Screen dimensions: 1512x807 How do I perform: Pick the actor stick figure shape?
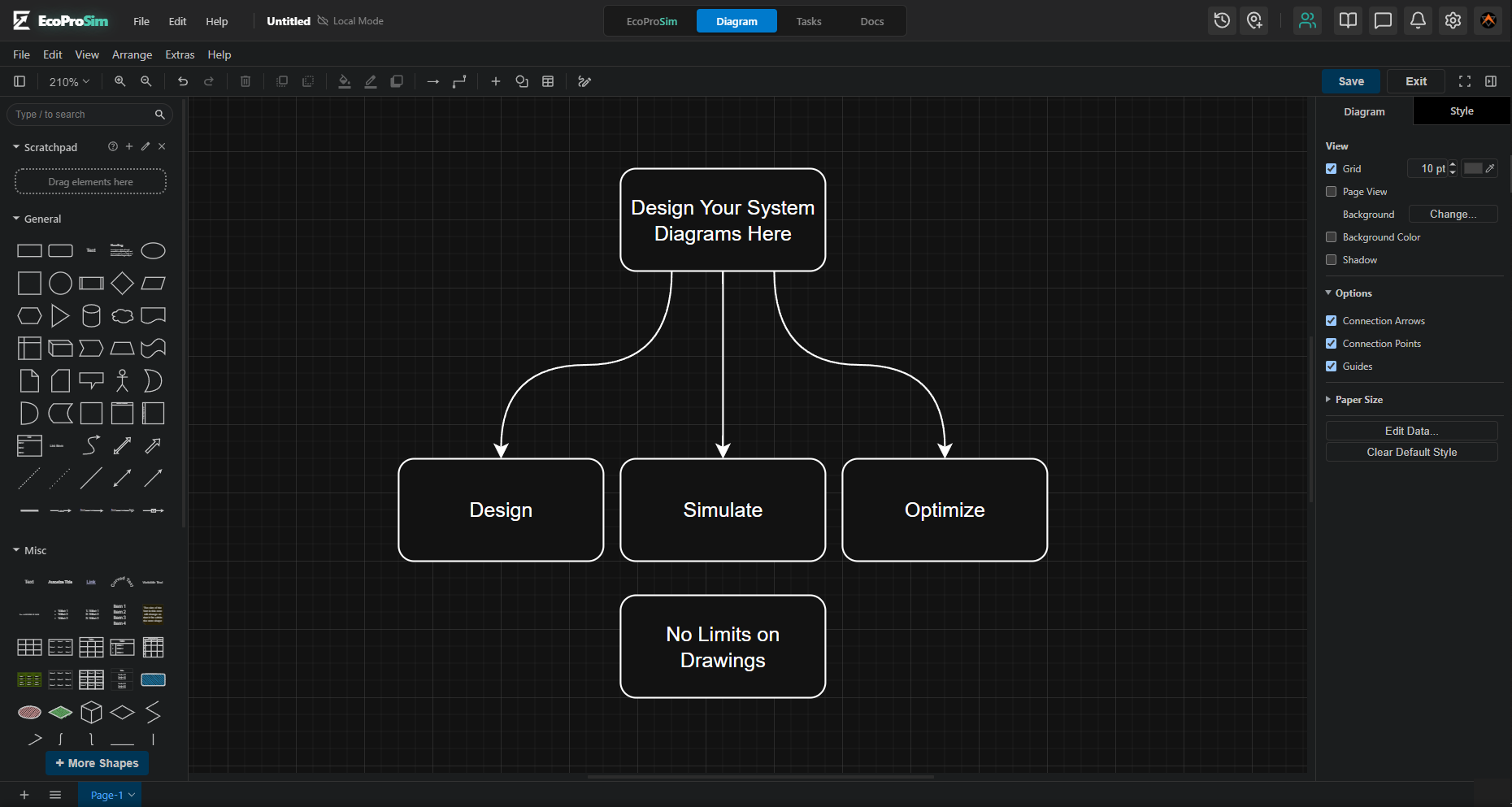pyautogui.click(x=122, y=381)
